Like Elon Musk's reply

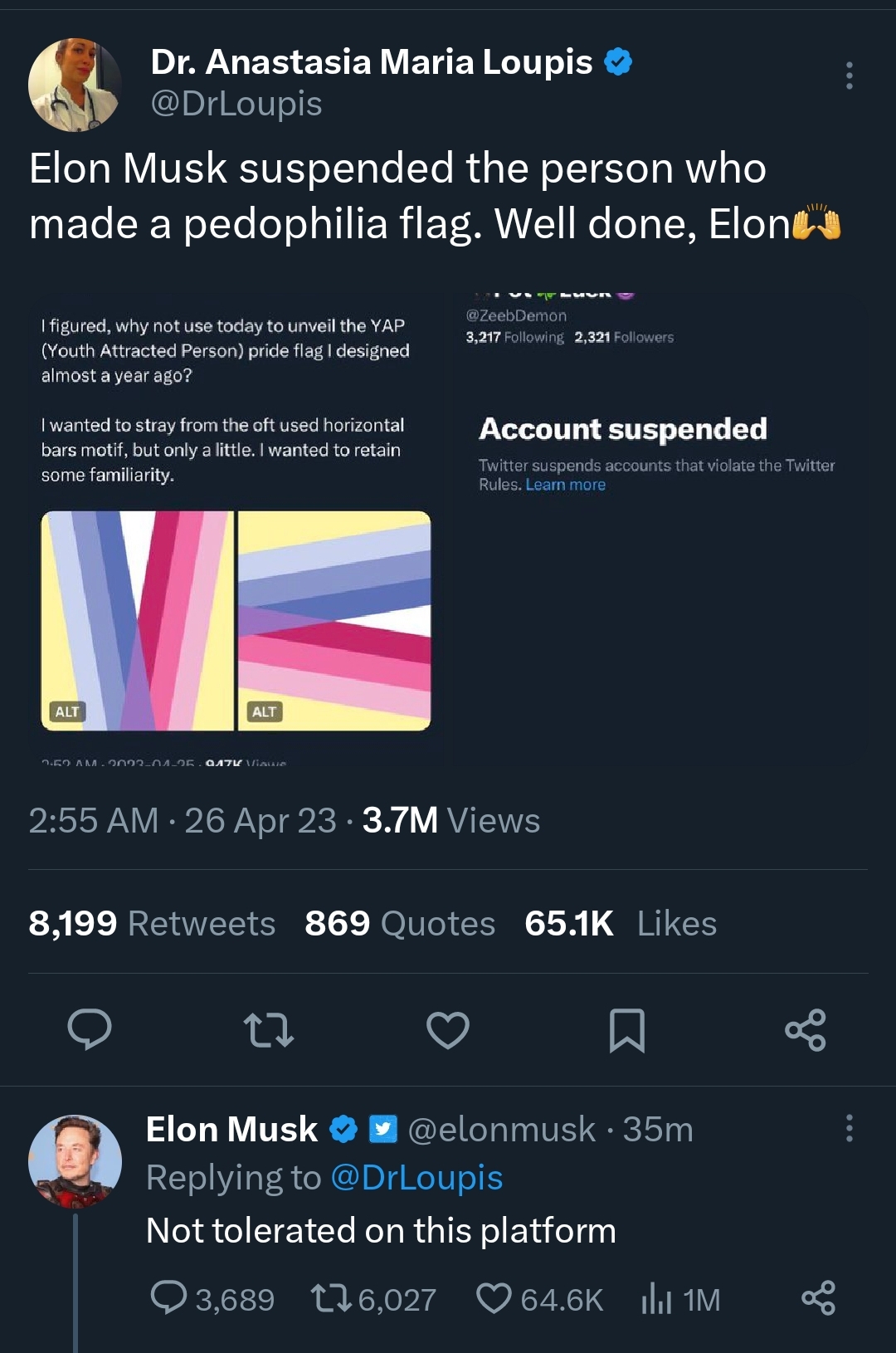[494, 1298]
